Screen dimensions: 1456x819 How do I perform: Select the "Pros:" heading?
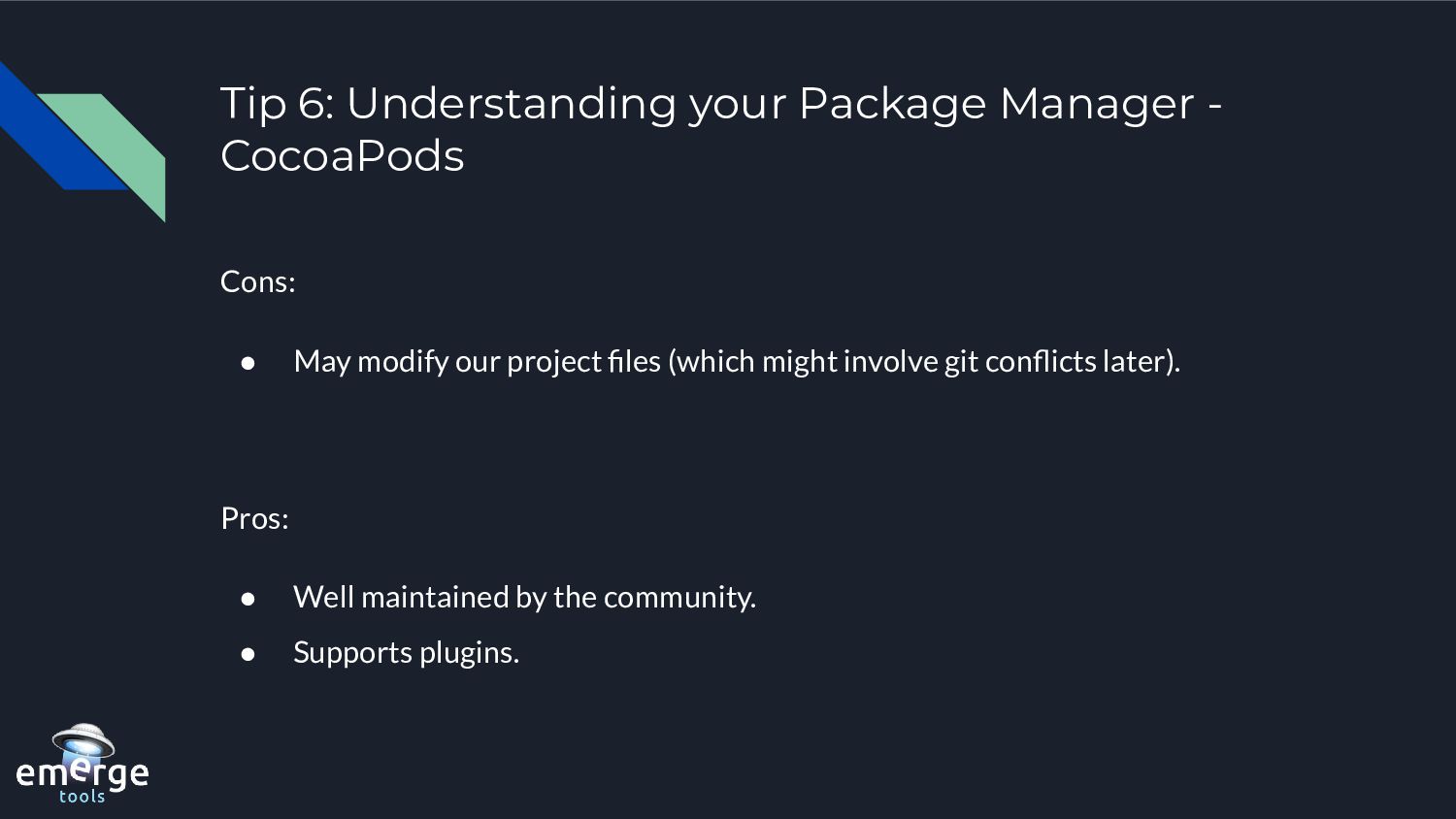[x=254, y=518]
